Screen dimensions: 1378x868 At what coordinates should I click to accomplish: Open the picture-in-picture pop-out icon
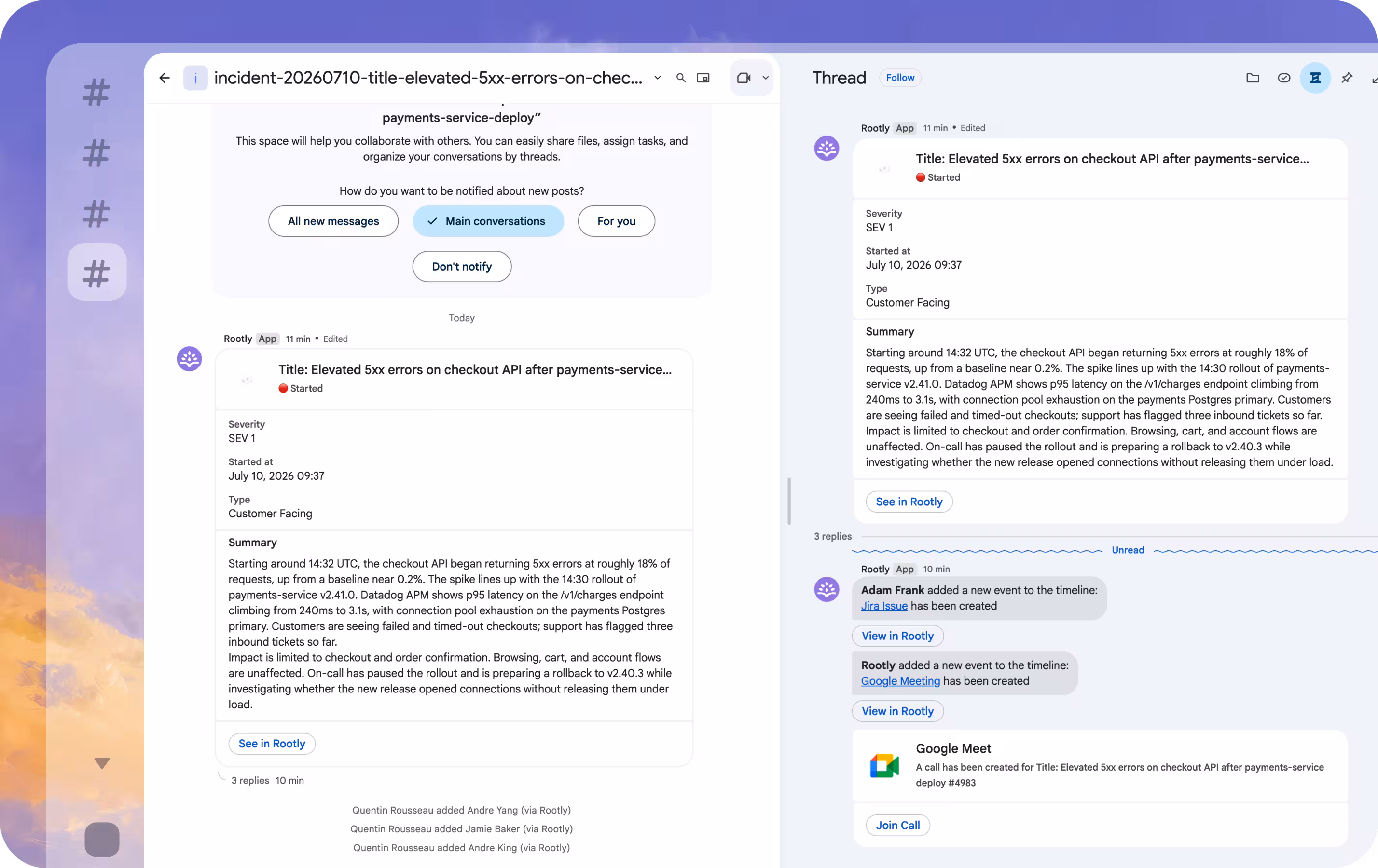703,78
